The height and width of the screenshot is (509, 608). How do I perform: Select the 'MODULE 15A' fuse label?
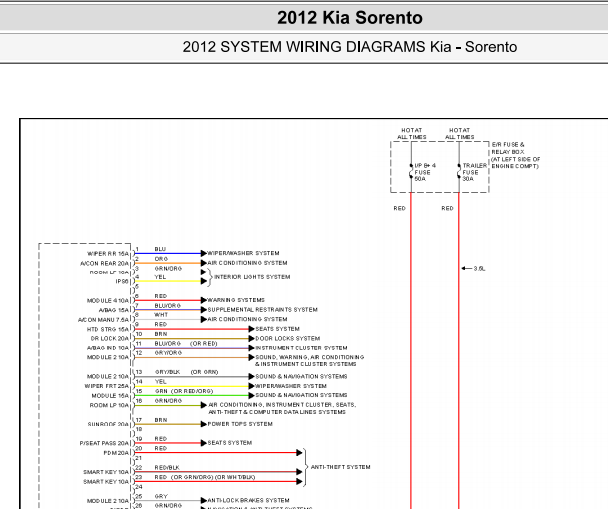click(x=110, y=396)
